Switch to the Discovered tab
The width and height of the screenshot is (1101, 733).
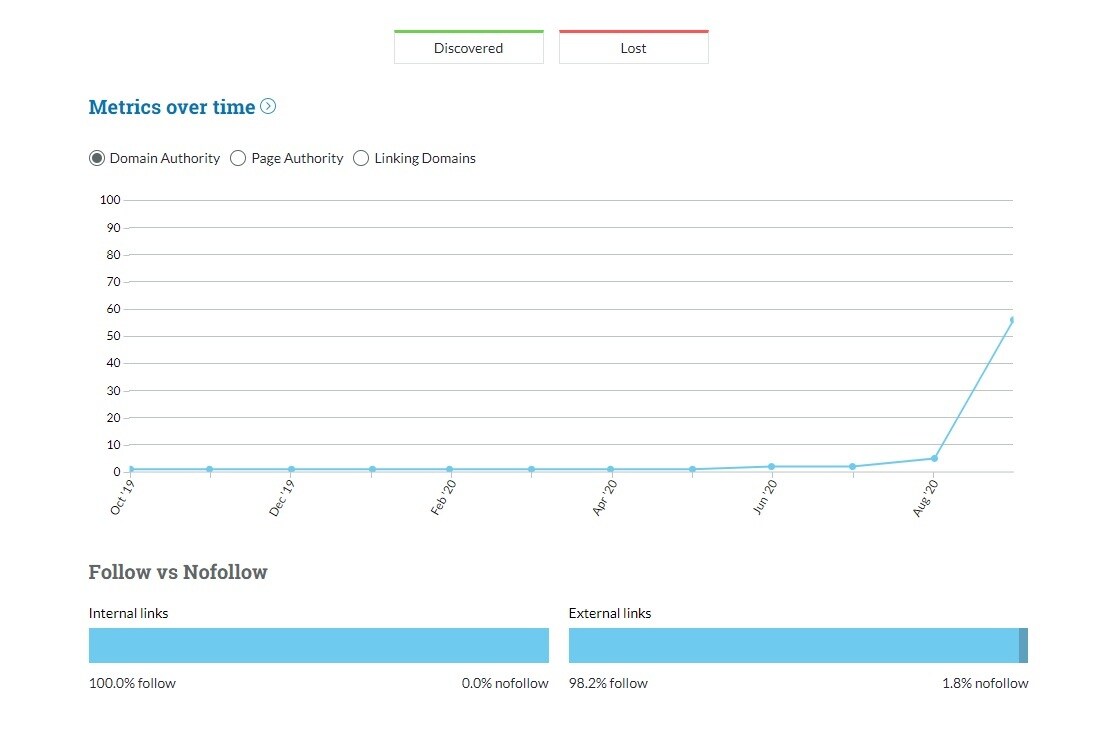[468, 47]
